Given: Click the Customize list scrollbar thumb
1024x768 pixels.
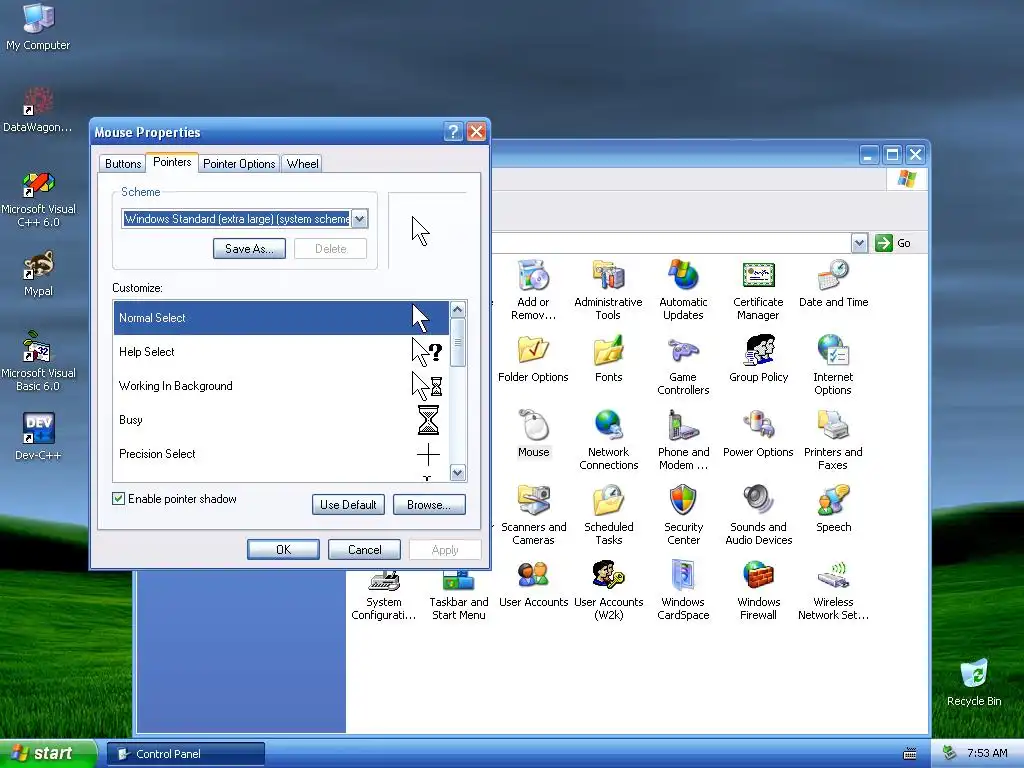Looking at the screenshot, I should click(x=458, y=343).
